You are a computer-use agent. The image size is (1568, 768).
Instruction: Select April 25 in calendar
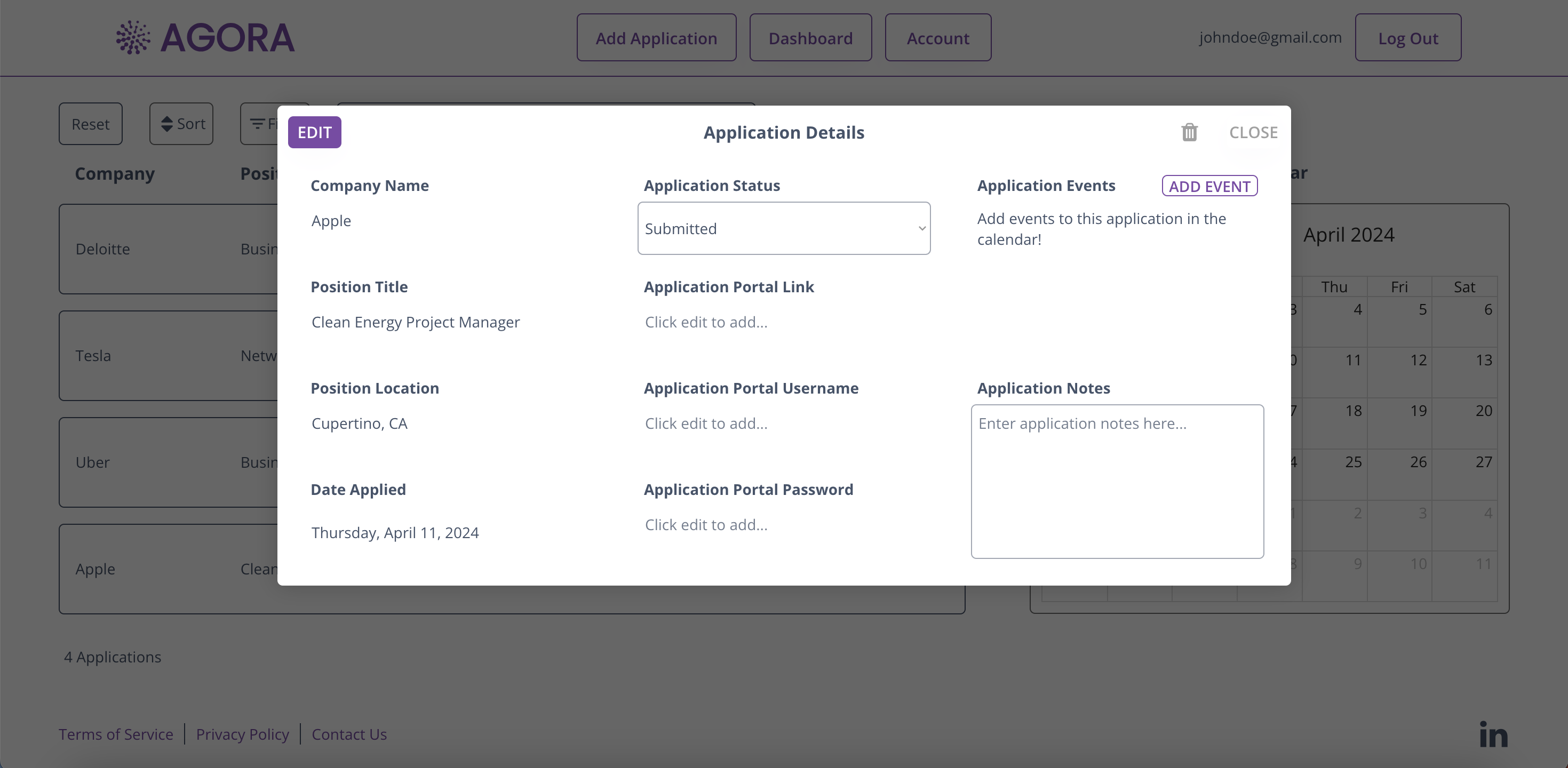[1334, 475]
